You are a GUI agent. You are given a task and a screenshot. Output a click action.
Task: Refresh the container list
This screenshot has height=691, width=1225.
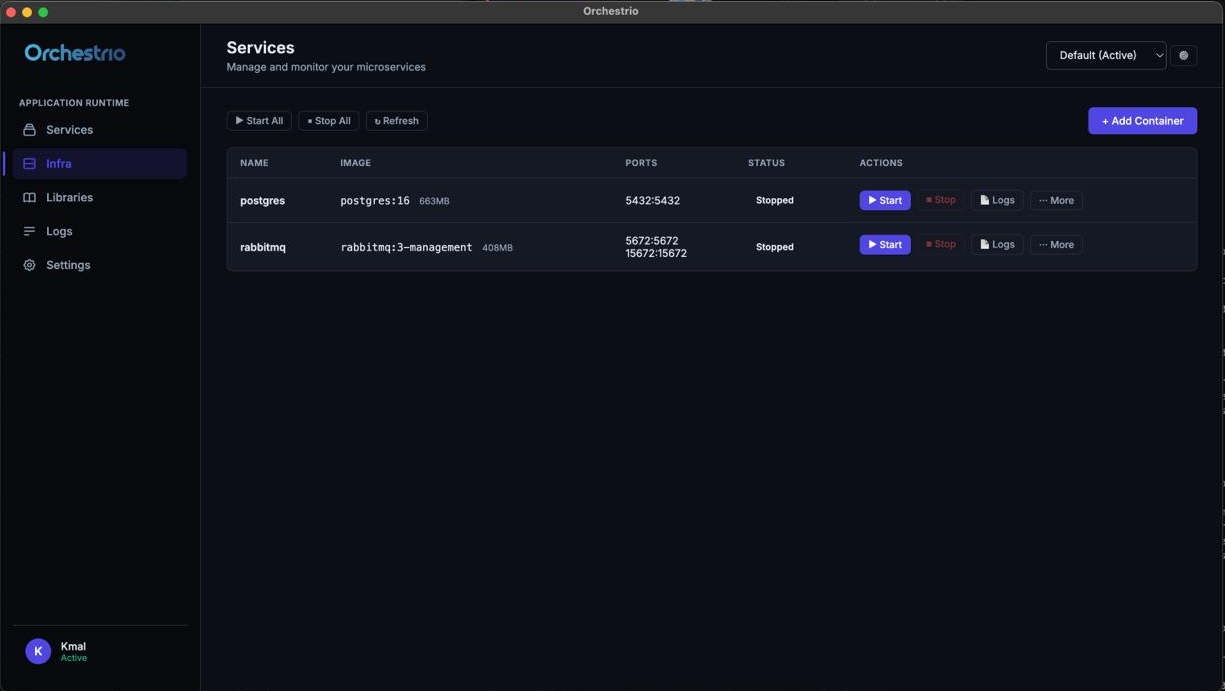tap(397, 121)
